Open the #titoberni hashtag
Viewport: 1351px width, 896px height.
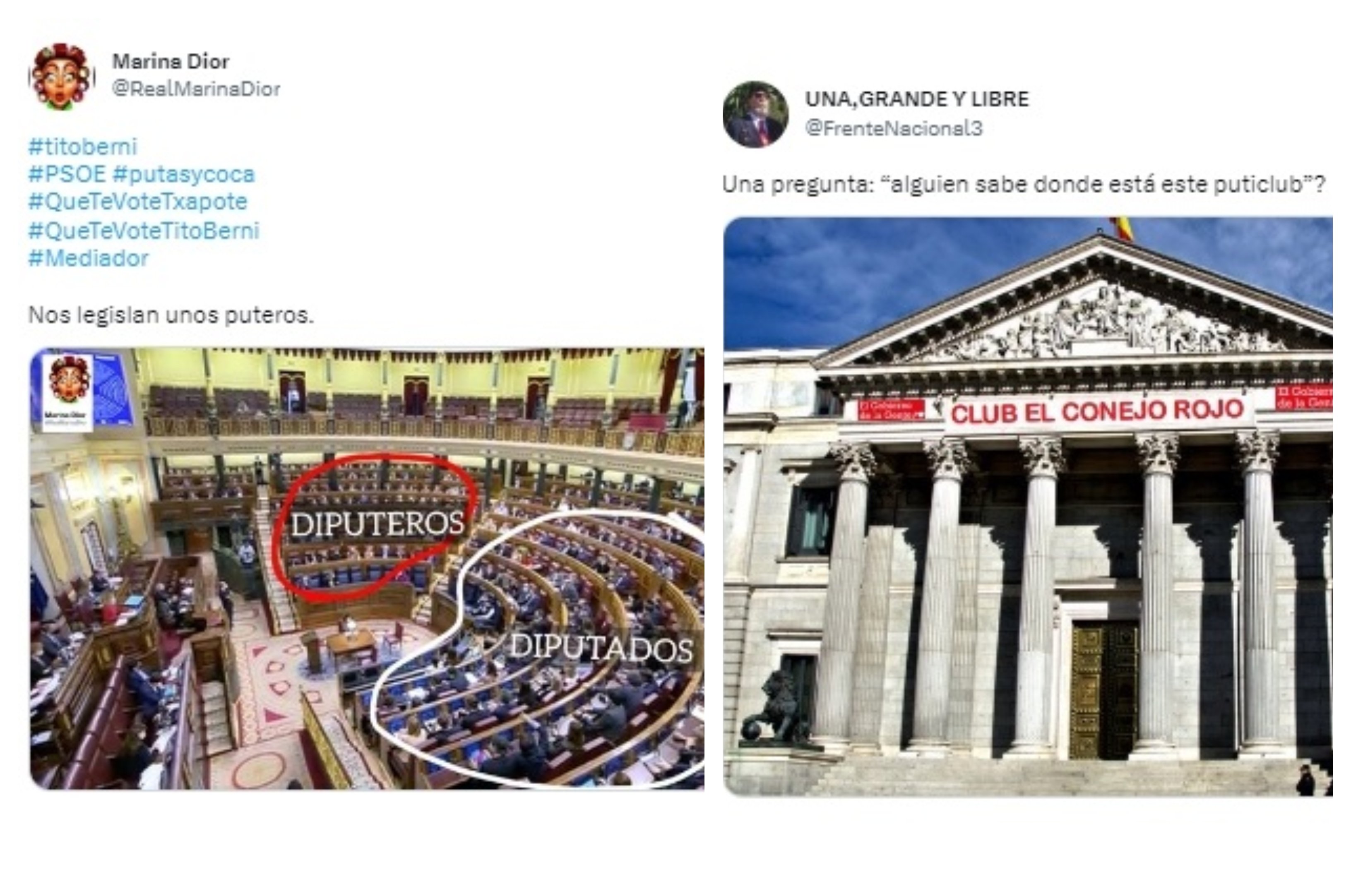[83, 147]
